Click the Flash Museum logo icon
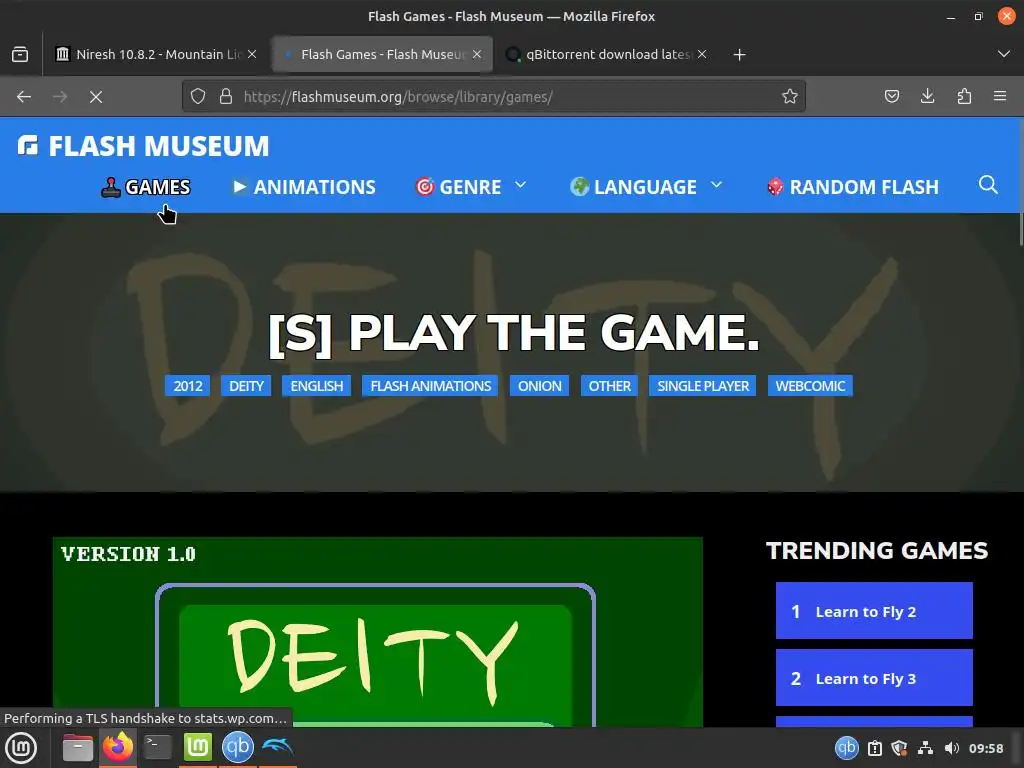Image resolution: width=1024 pixels, height=768 pixels. 27,146
